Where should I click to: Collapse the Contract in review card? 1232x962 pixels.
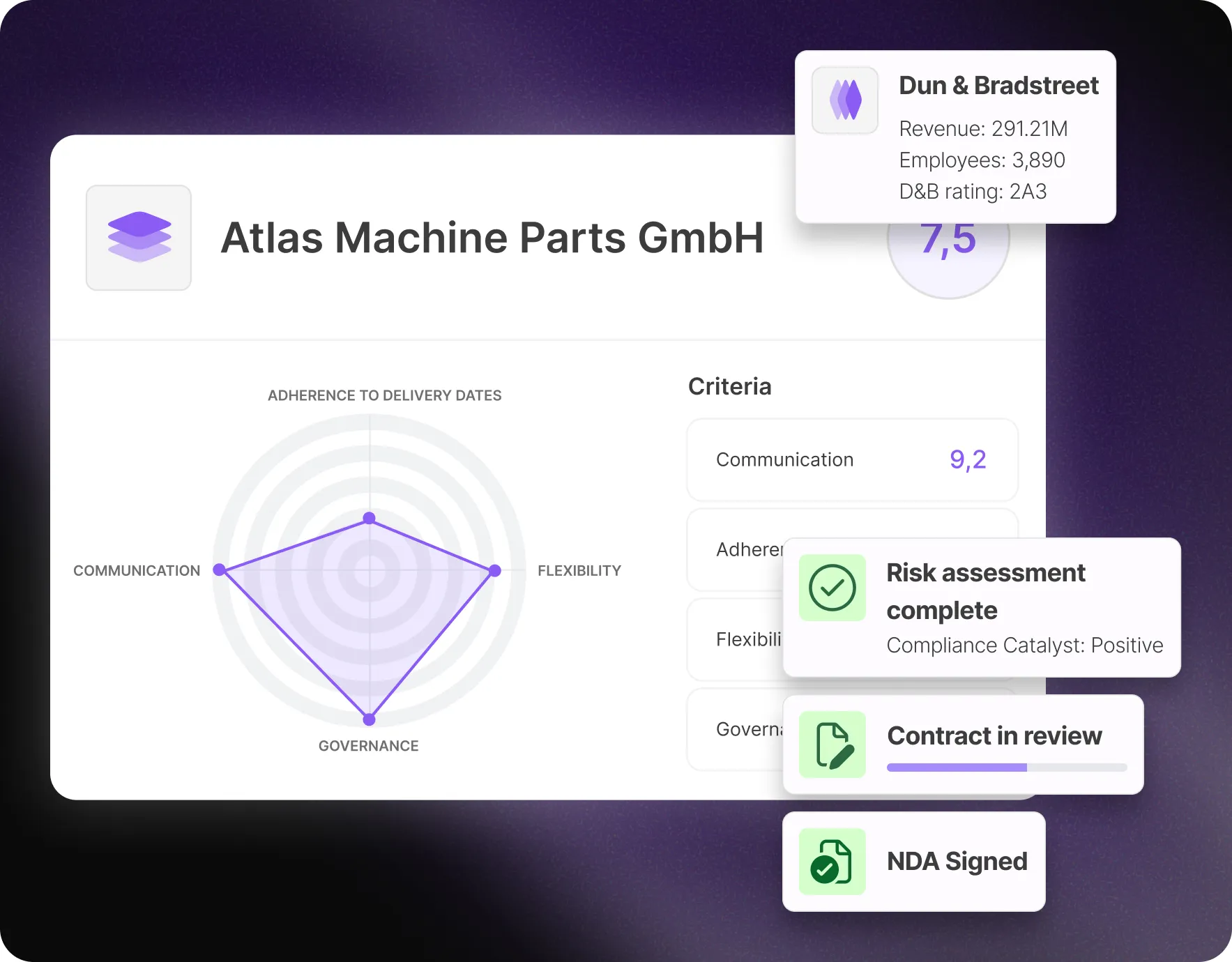pos(963,745)
